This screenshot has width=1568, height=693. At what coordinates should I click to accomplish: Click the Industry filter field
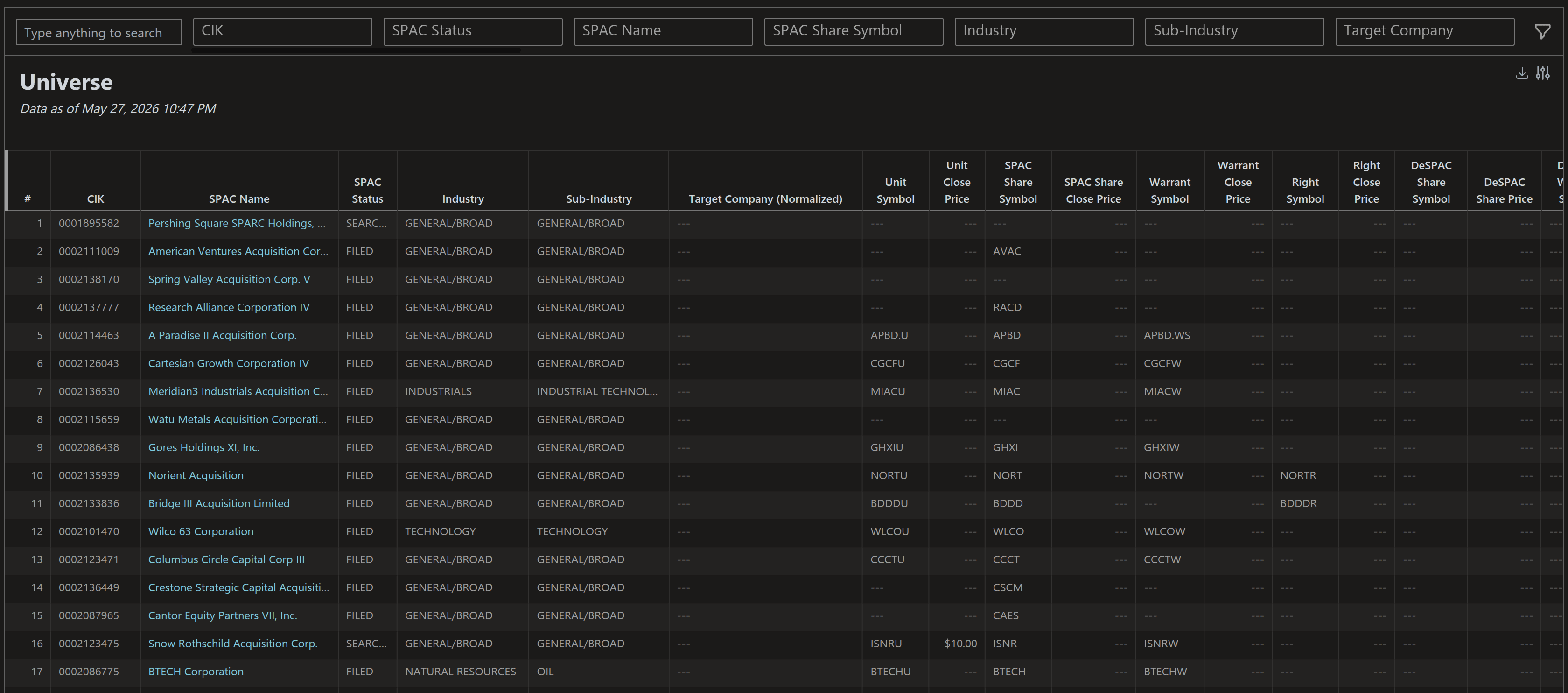1044,31
